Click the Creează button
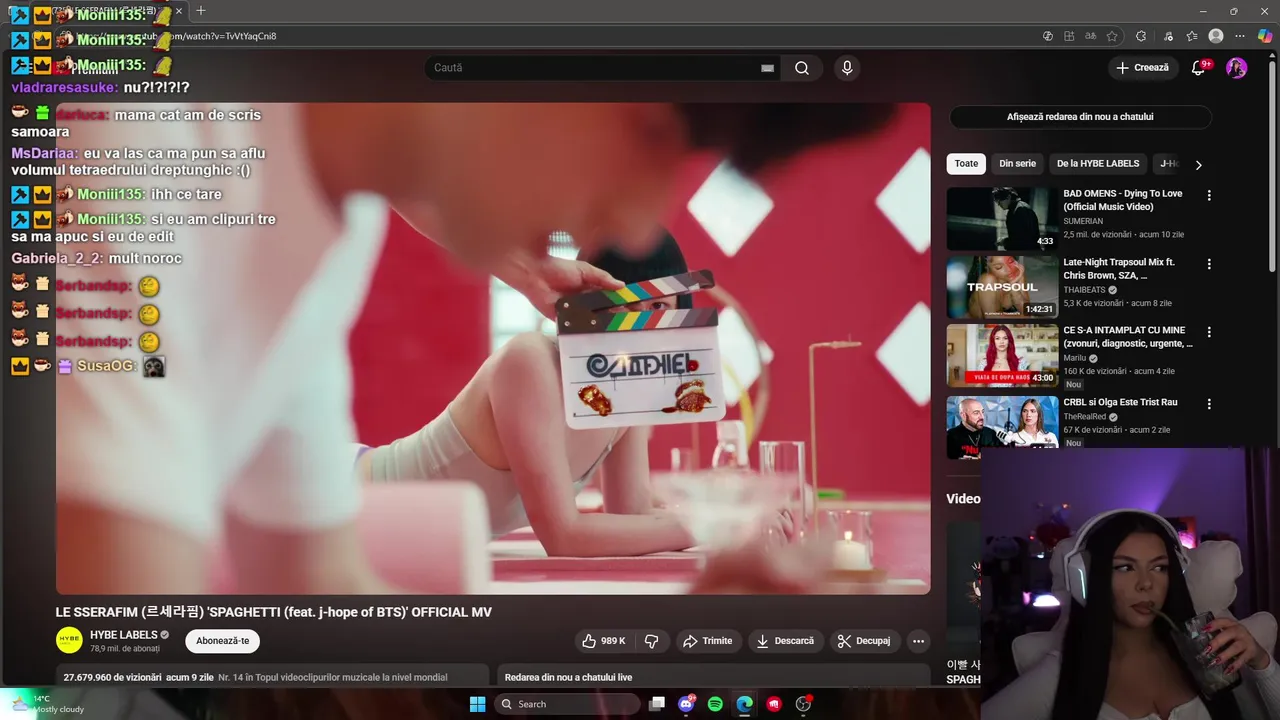The height and width of the screenshot is (720, 1280). 1142,68
